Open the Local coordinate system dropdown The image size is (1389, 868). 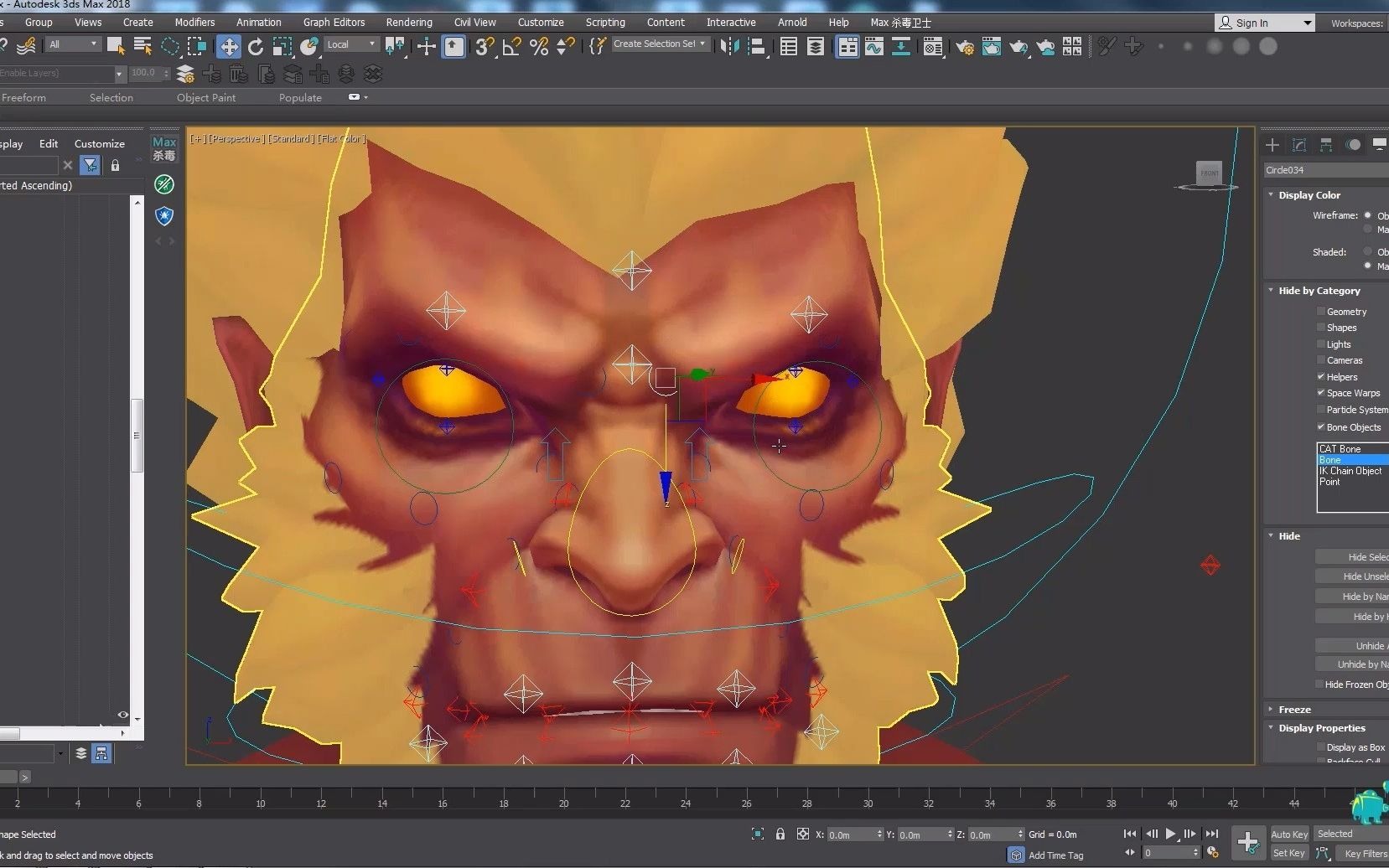click(352, 44)
